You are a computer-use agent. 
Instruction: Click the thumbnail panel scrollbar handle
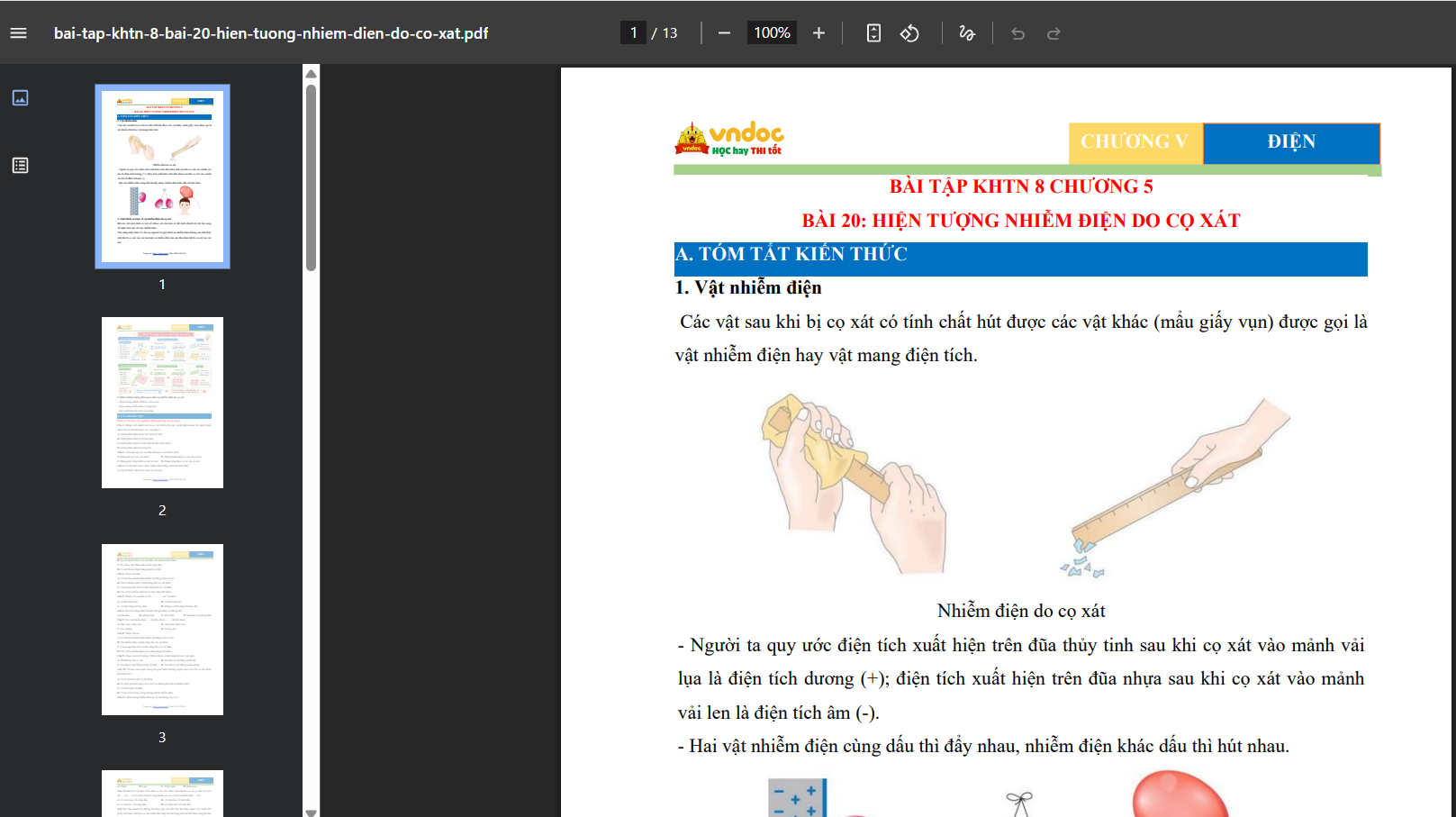coord(312,177)
